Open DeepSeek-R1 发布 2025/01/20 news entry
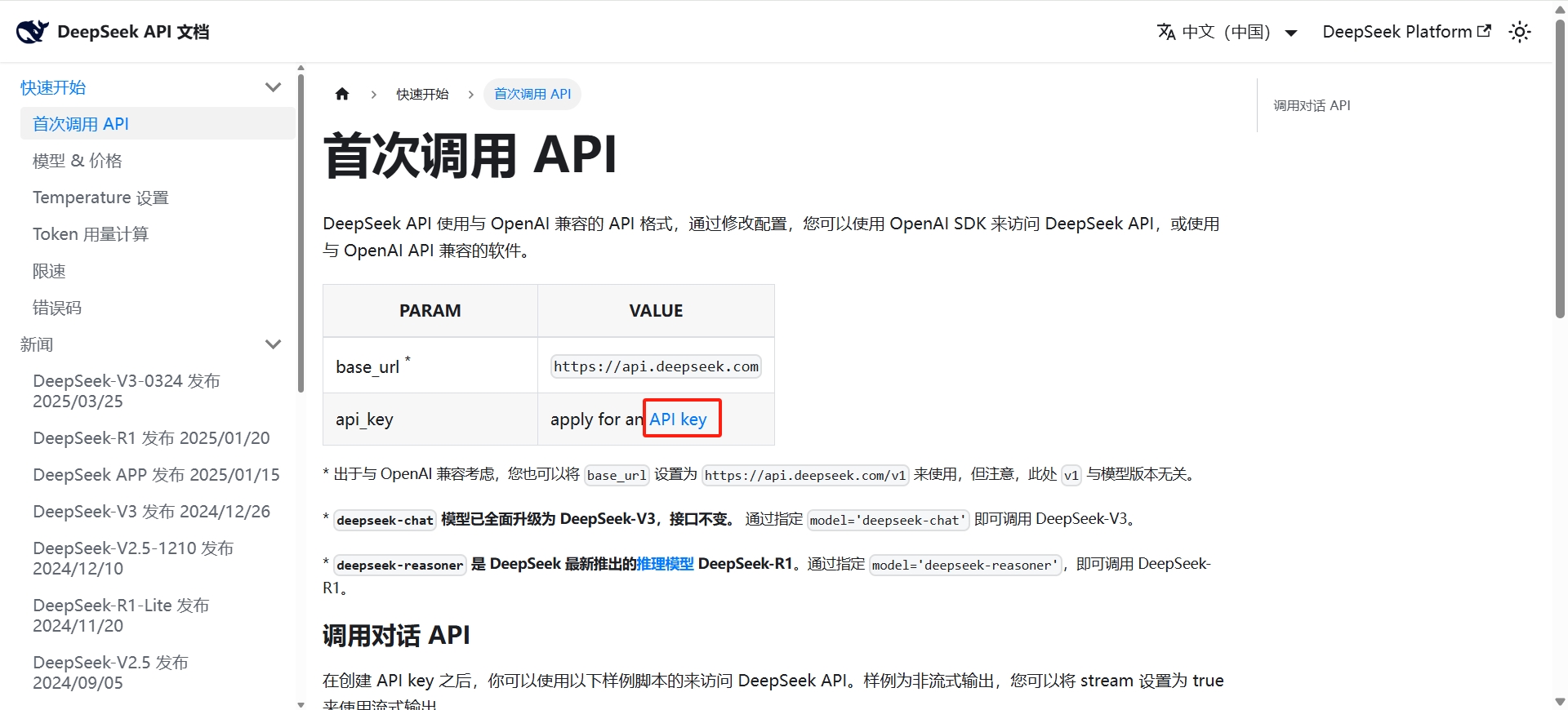Viewport: 1568px width, 710px height. click(x=151, y=438)
